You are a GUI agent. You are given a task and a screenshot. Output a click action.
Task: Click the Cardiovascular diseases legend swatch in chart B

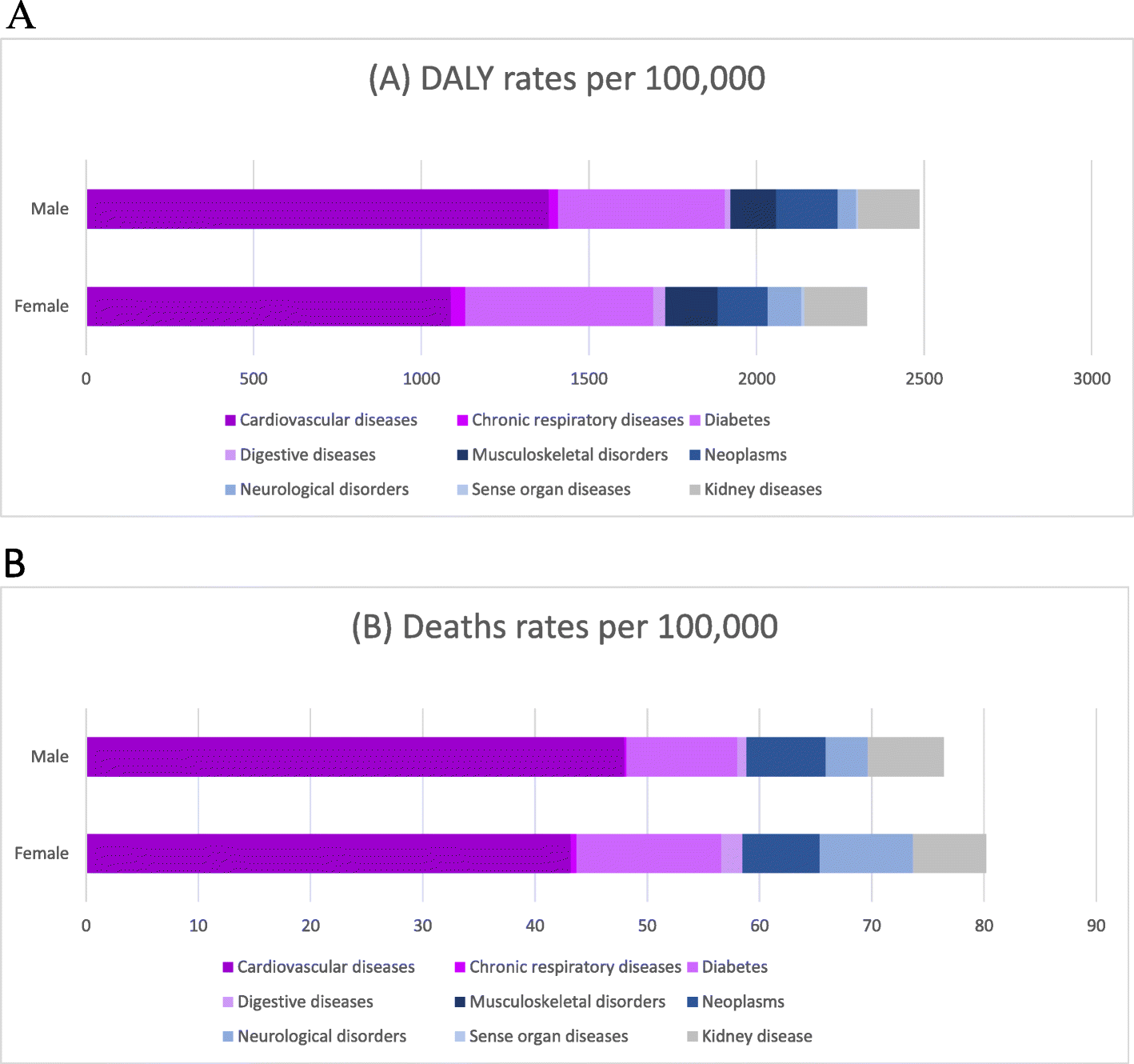click(x=228, y=967)
